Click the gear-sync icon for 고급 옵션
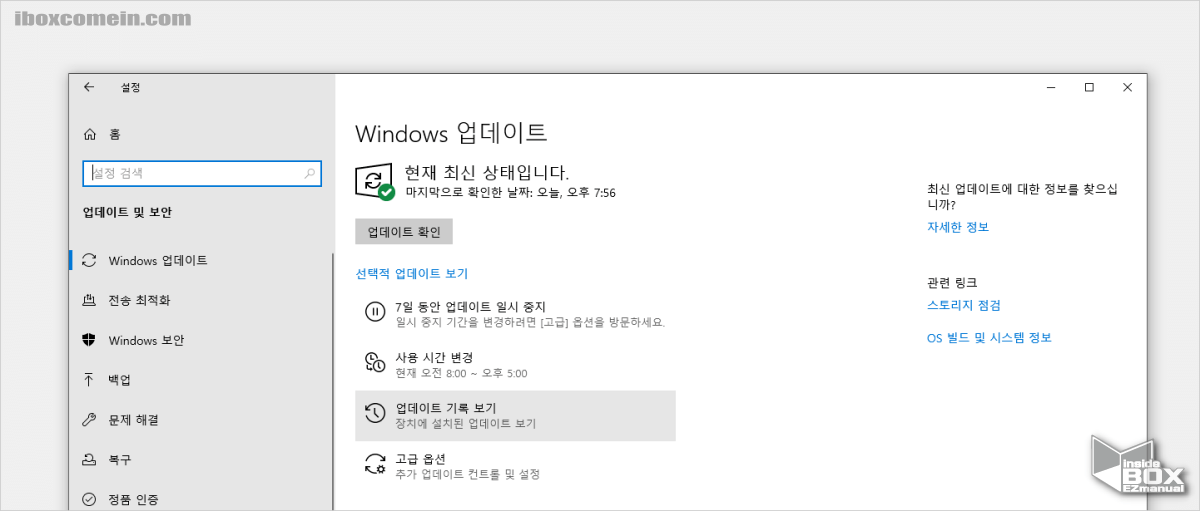Viewport: 1200px width, 511px height. [x=375, y=464]
